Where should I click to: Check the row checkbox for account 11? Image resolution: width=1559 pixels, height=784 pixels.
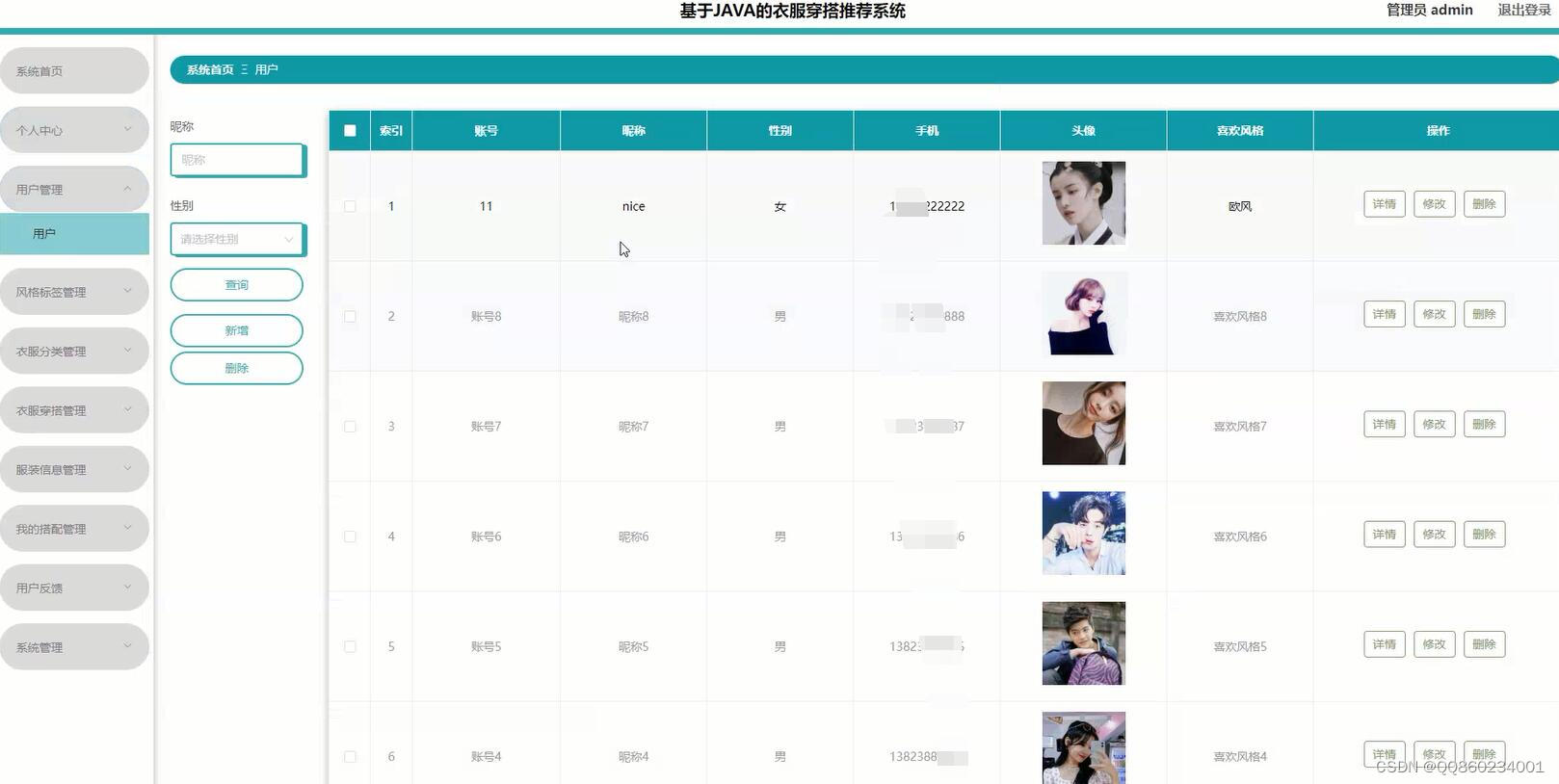click(350, 206)
